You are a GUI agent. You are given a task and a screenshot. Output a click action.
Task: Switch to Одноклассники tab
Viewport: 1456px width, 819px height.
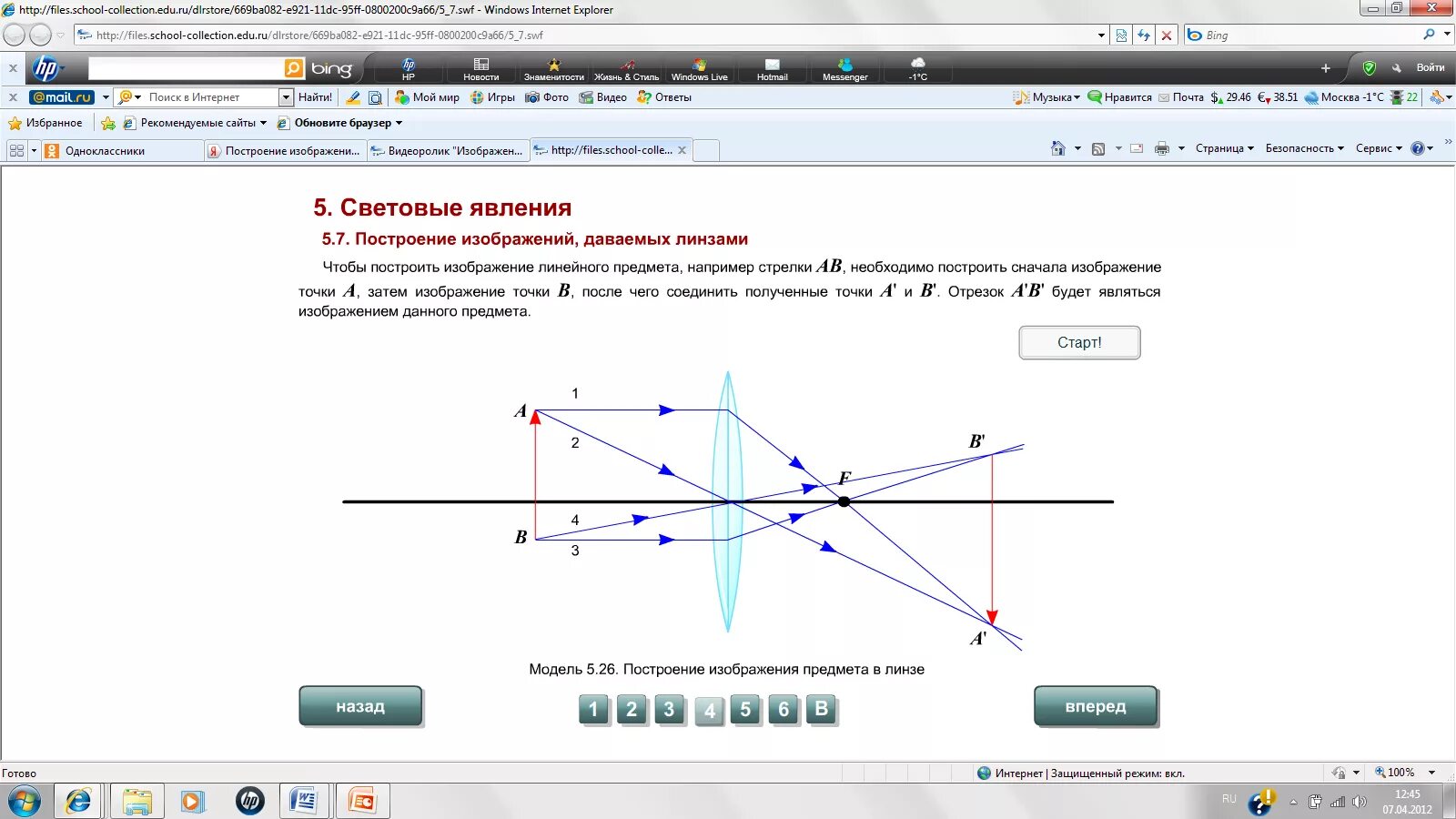[123, 151]
